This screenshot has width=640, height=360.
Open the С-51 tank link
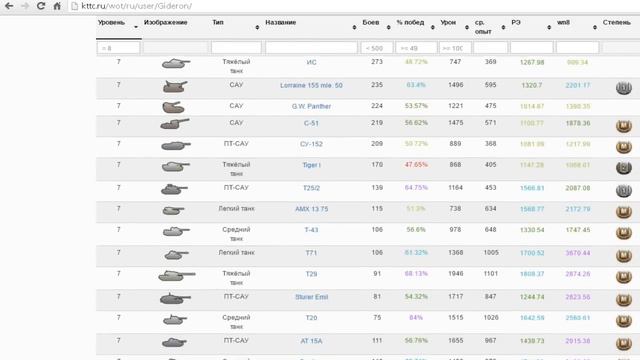pos(311,123)
